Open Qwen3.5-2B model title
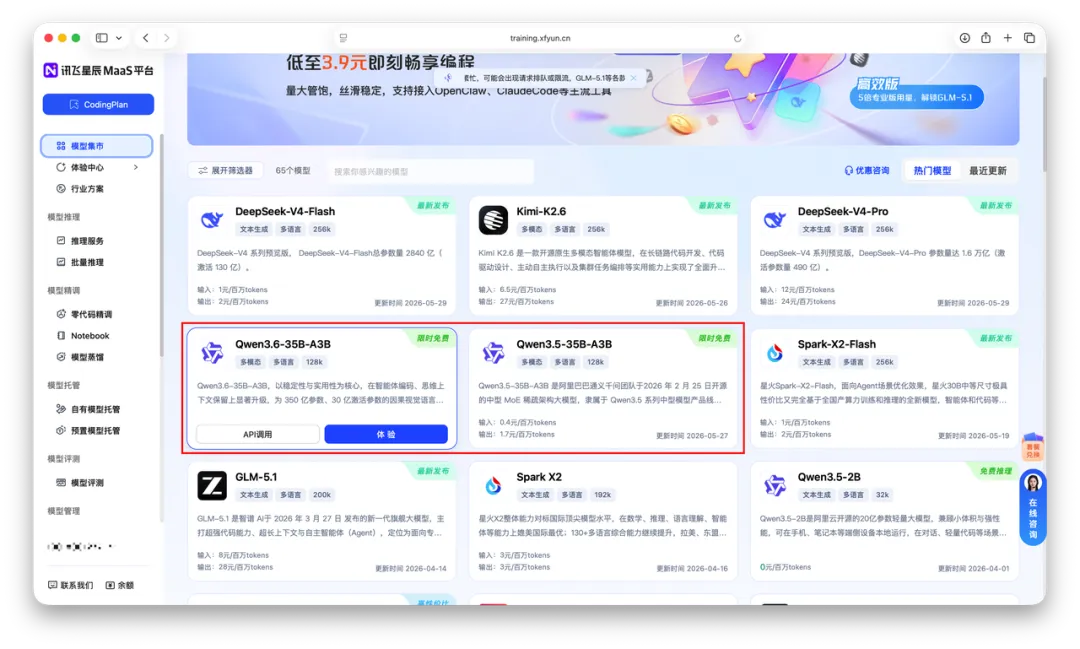Image resolution: width=1080 pixels, height=649 pixels. coord(829,477)
